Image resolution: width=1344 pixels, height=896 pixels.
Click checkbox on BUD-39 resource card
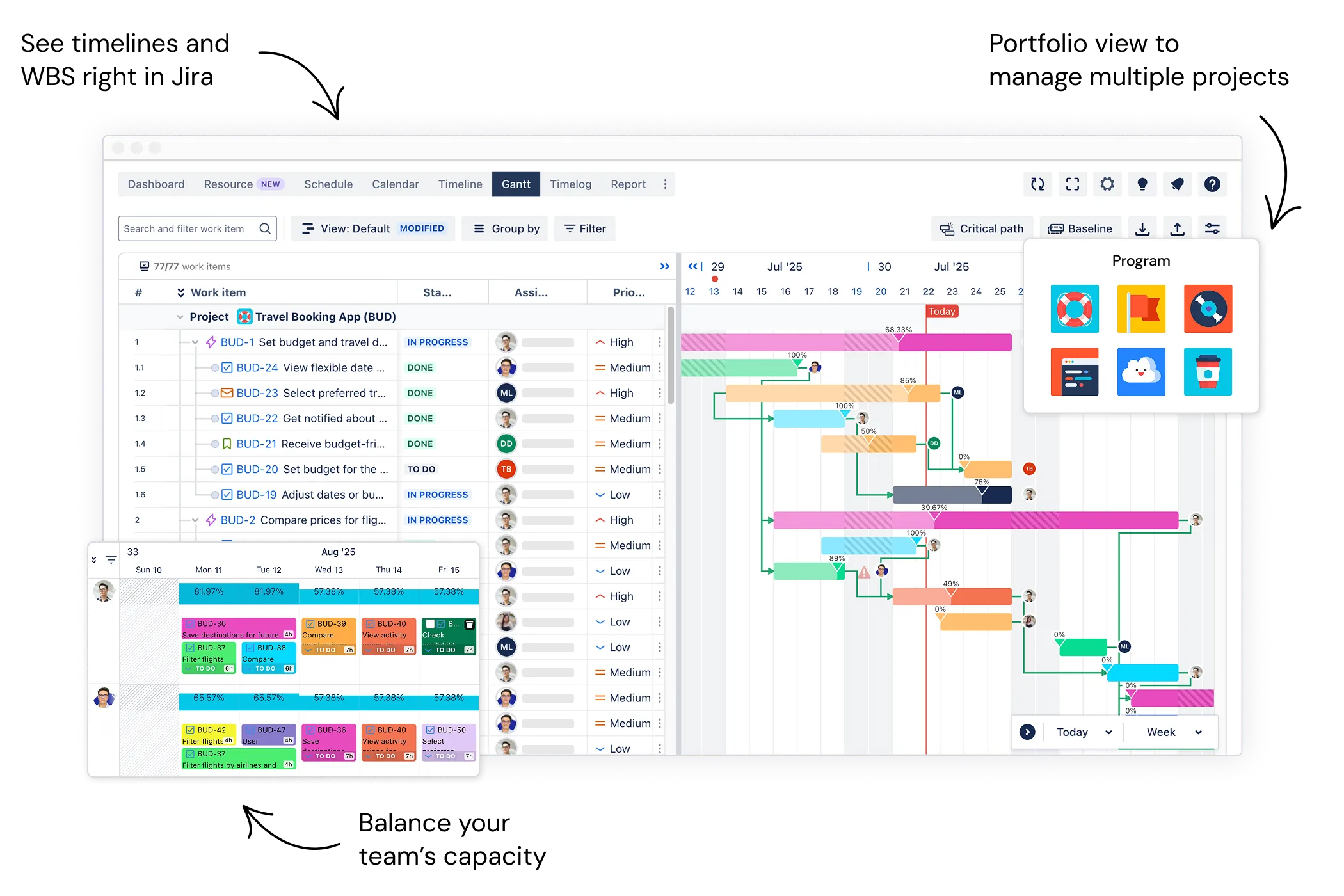click(x=310, y=623)
